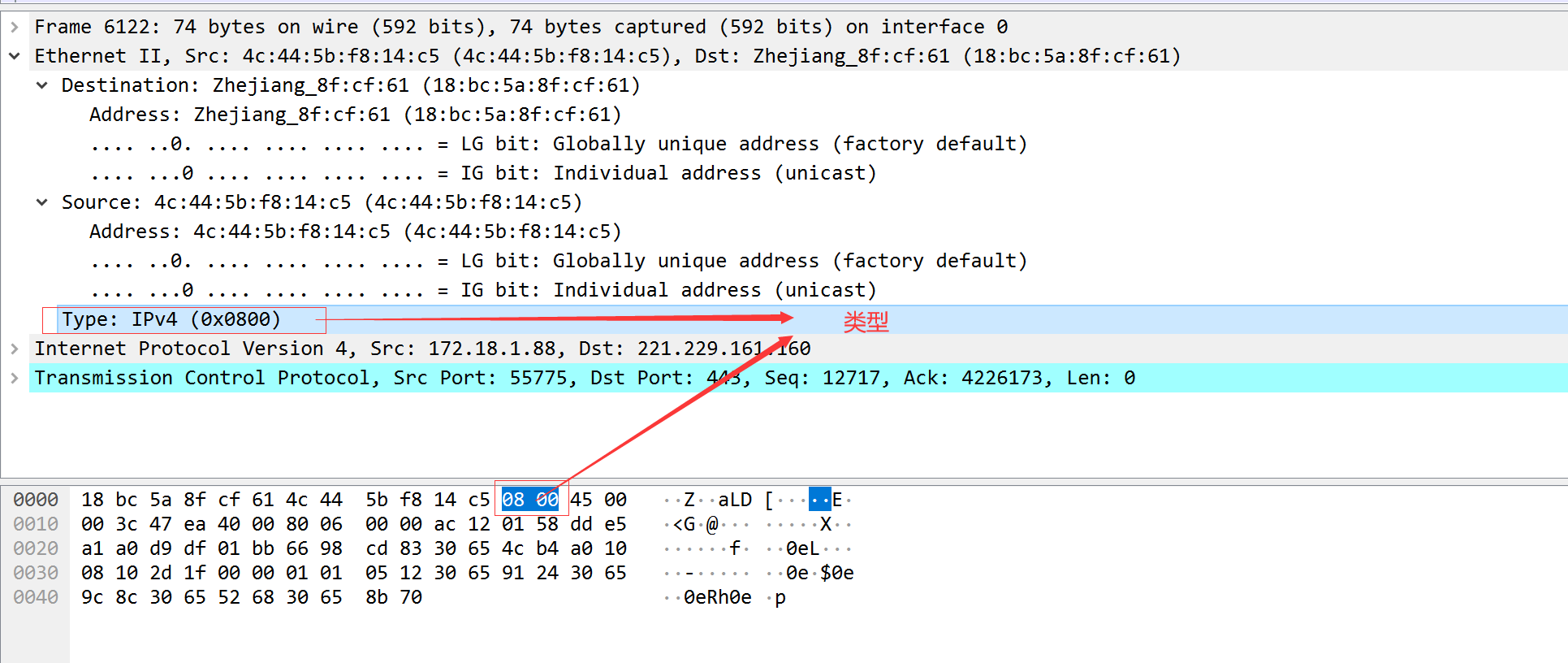Click byte 9c in hex row 0040
This screenshot has height=663, width=1568.
pos(93,597)
